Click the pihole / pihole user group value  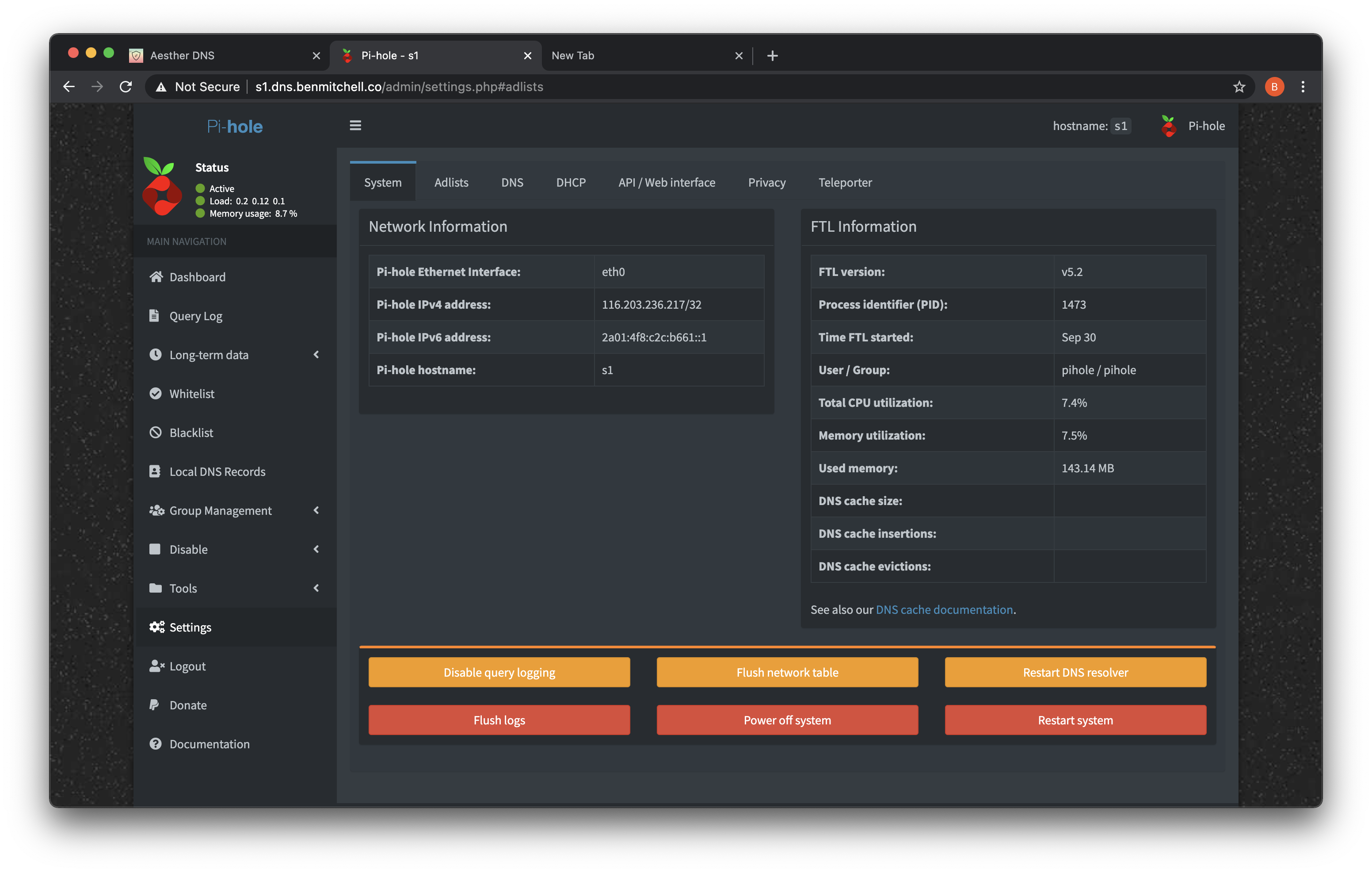point(1098,370)
